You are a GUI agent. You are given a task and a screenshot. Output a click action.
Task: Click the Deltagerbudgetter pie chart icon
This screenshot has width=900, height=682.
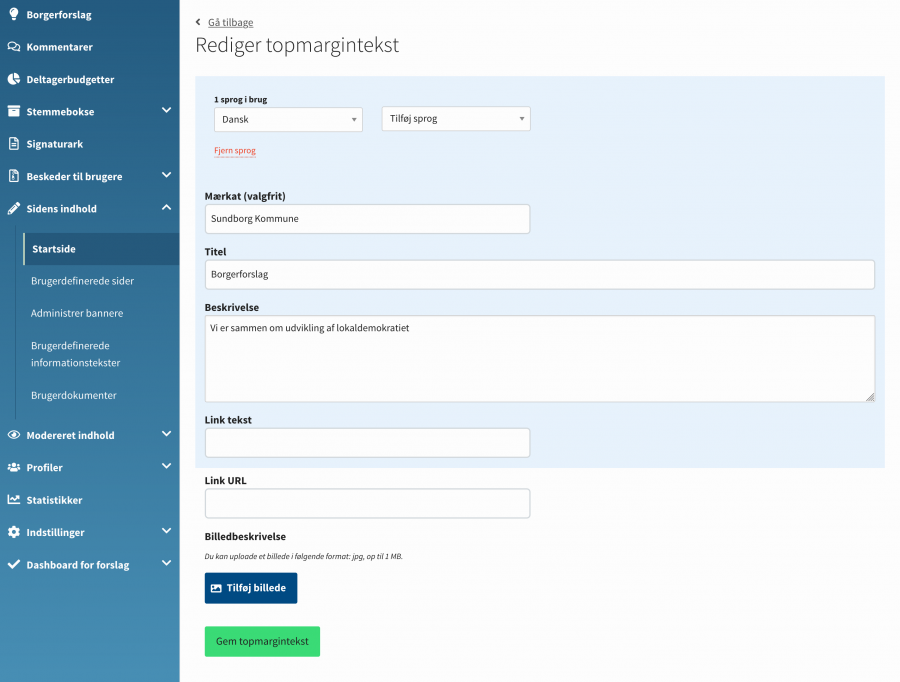(x=13, y=79)
